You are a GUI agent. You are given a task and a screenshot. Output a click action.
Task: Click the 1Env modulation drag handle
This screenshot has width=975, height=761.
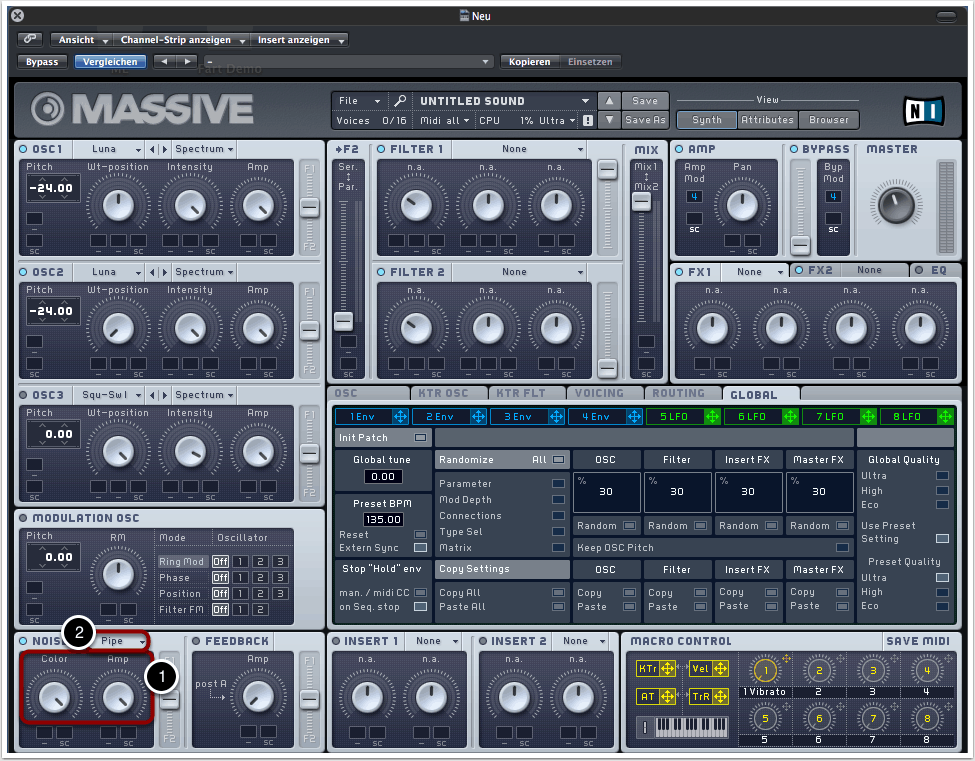pos(400,416)
